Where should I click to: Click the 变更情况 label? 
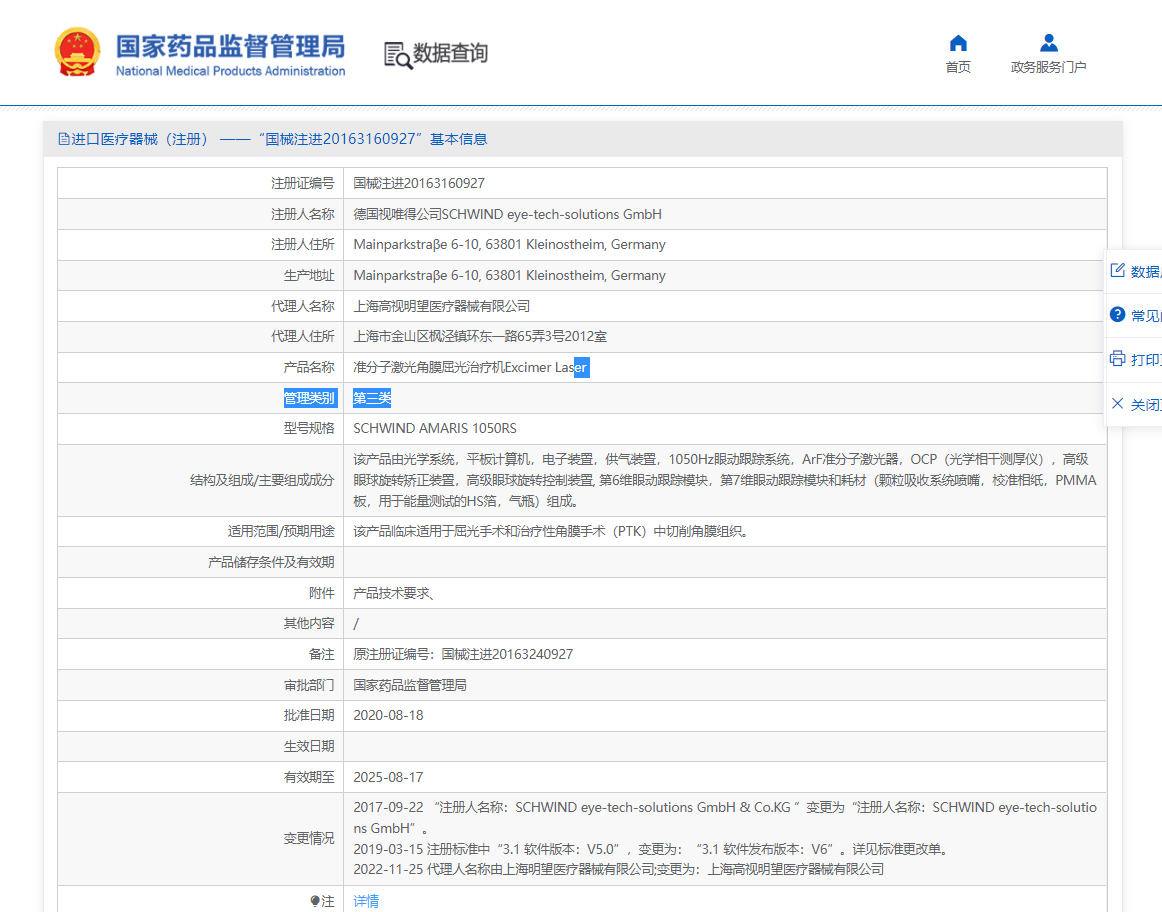coord(309,839)
